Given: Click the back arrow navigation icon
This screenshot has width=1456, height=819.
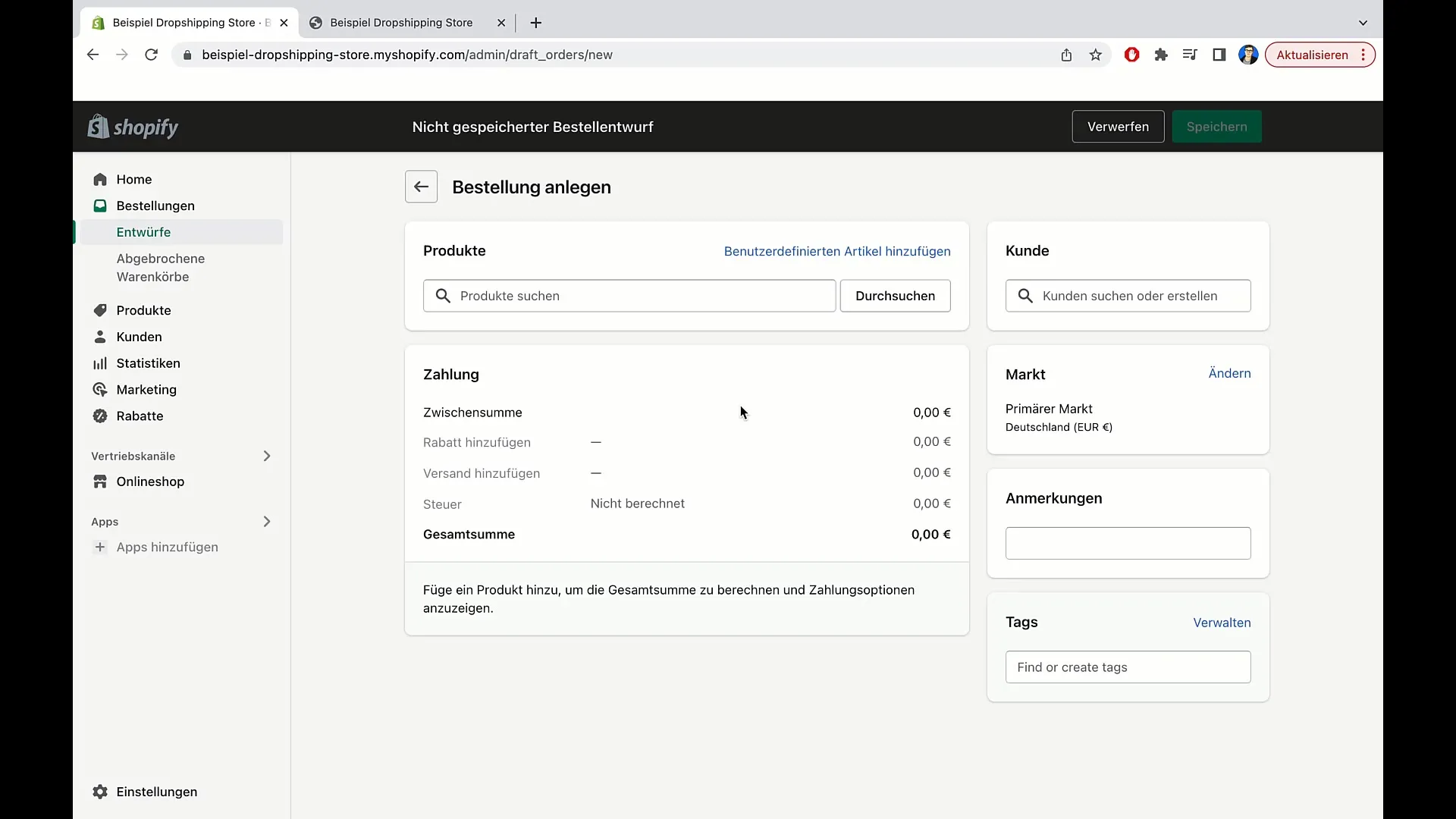Looking at the screenshot, I should (x=421, y=187).
